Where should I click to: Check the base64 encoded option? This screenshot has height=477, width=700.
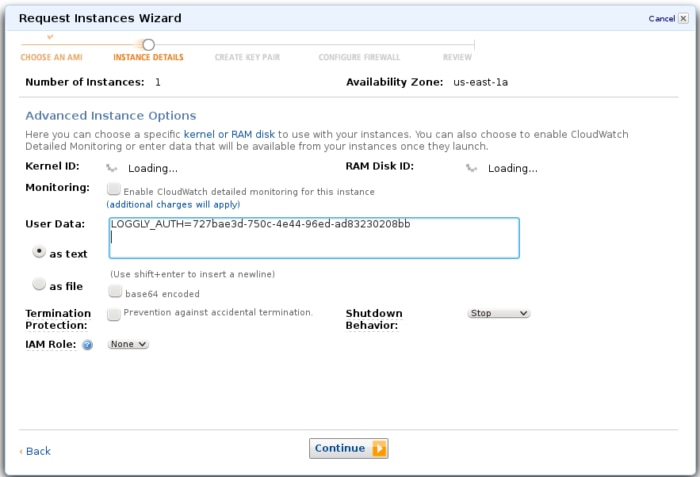click(114, 292)
